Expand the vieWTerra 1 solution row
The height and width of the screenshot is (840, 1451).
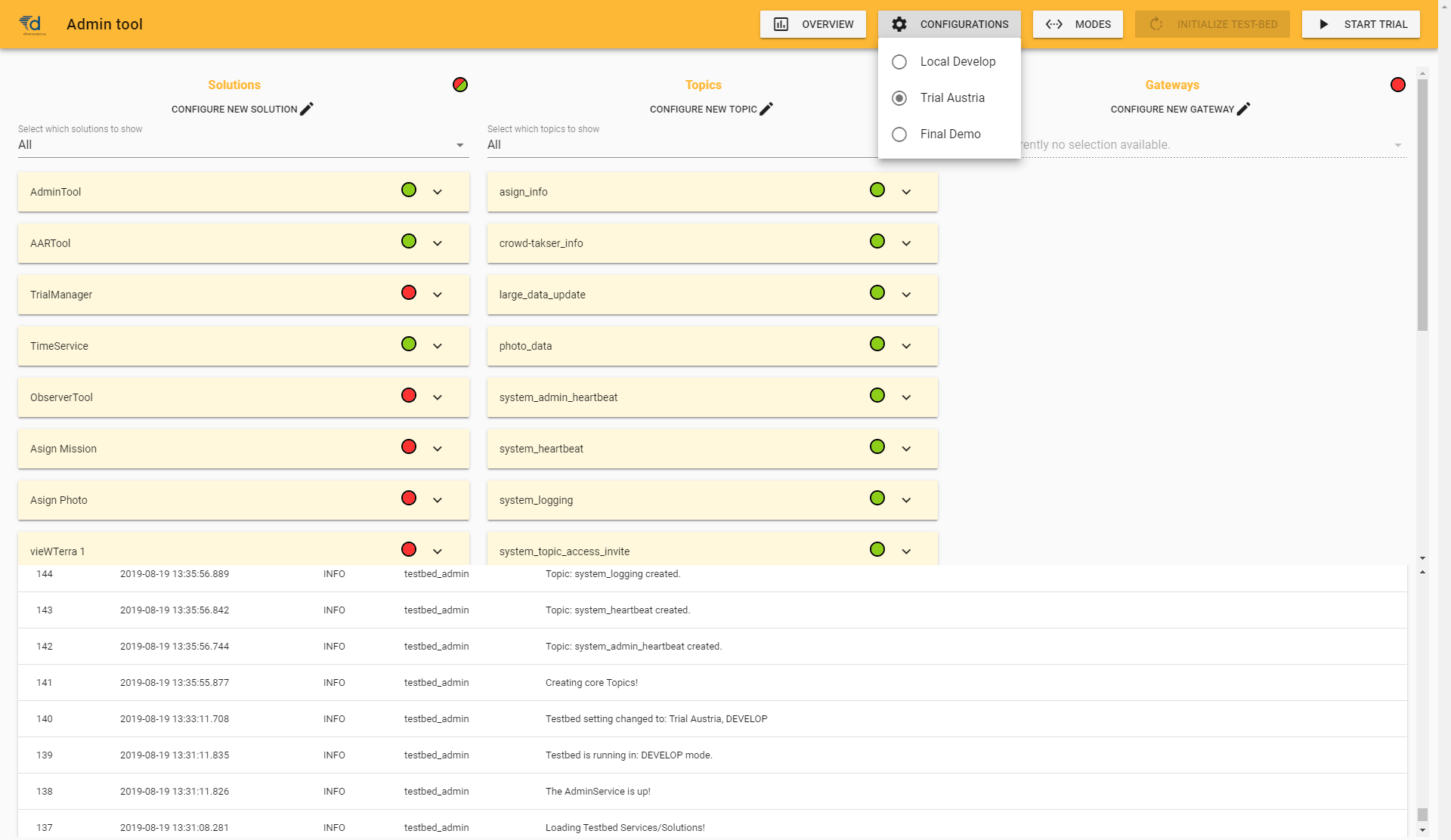(437, 551)
